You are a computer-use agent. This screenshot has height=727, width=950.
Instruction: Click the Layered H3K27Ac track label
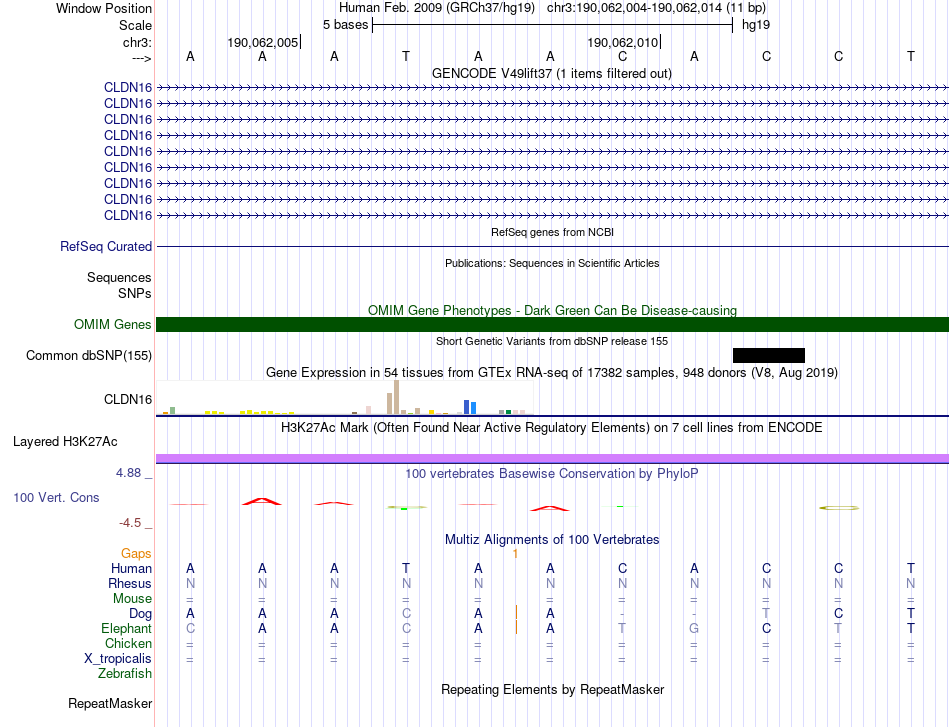[65, 442]
